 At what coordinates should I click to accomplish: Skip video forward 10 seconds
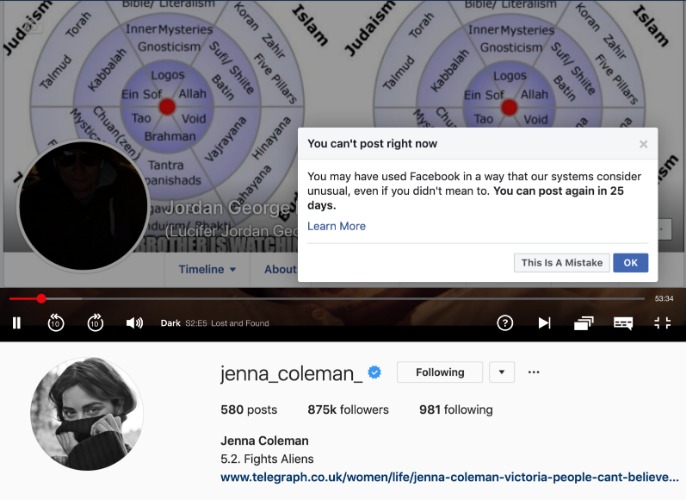pos(95,323)
